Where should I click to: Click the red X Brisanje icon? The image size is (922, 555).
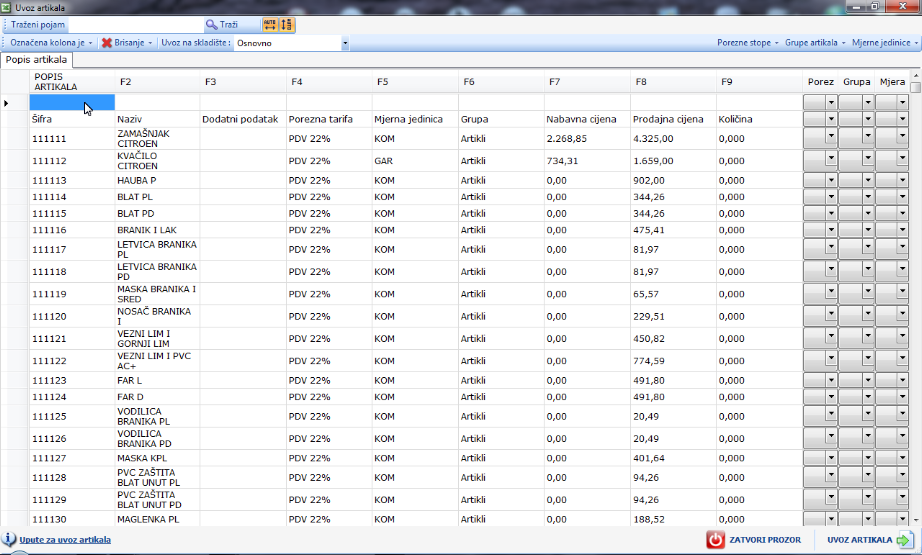[x=106, y=43]
